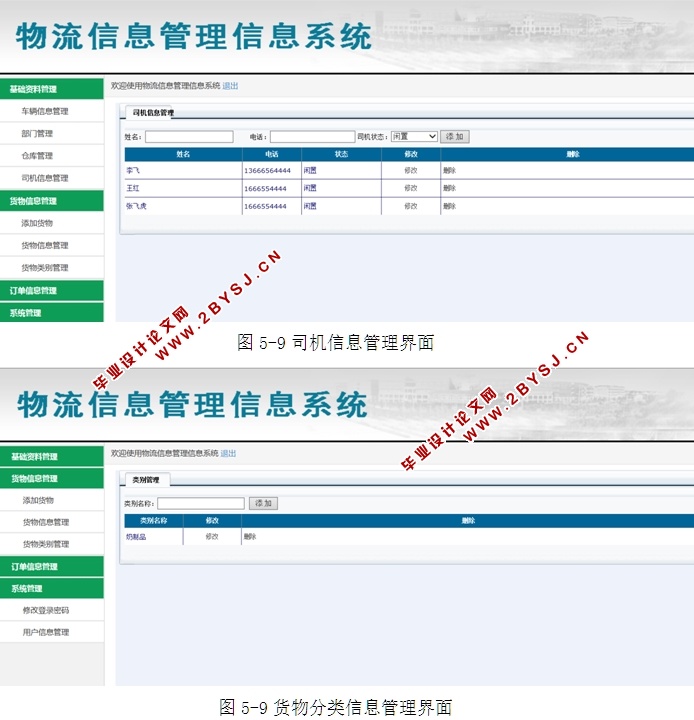Image resolution: width=694 pixels, height=720 pixels.
Task: Open 车辆信息管理 in the sidebar
Action: [45, 111]
